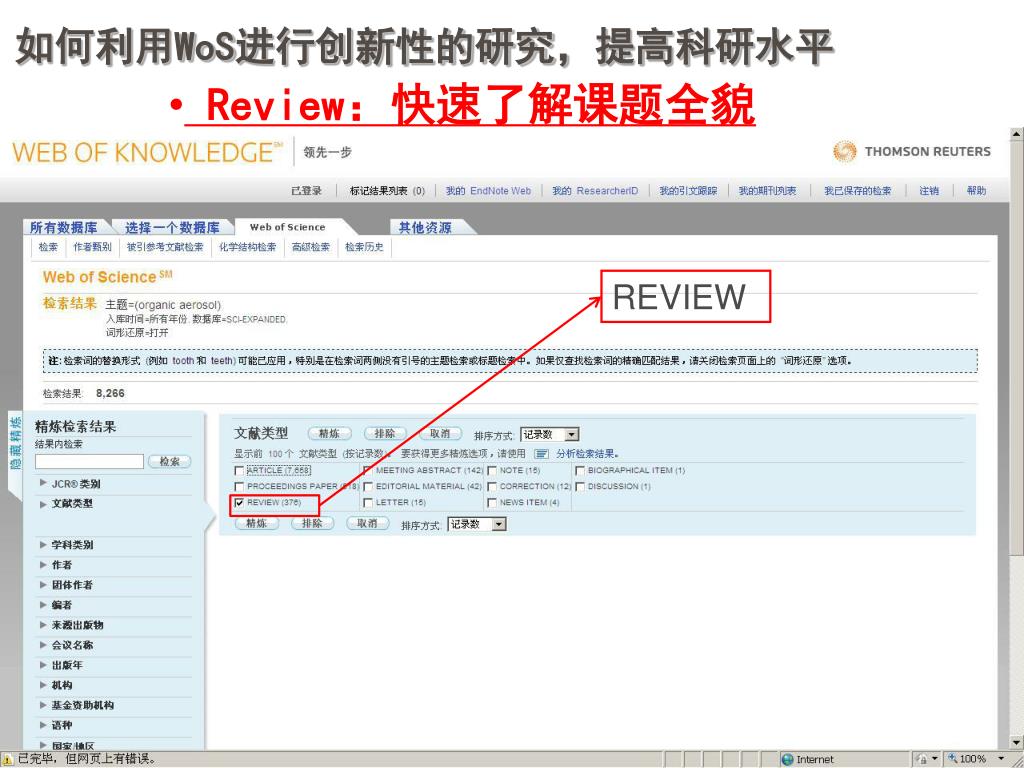This screenshot has width=1024, height=768.
Task: Open the 作者甄别 sub-tab
Action: click(92, 247)
